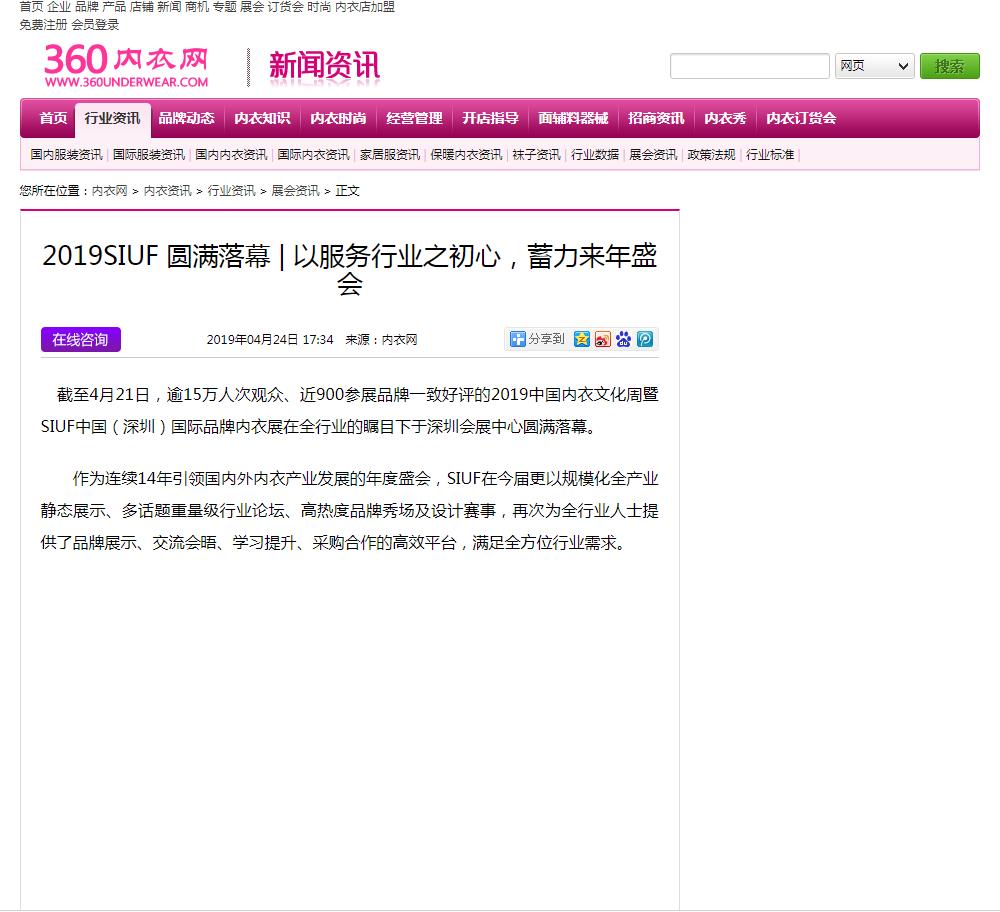Click 内衣网 in the breadcrumb
Viewport: 1000px width, 912px height.
[x=110, y=191]
